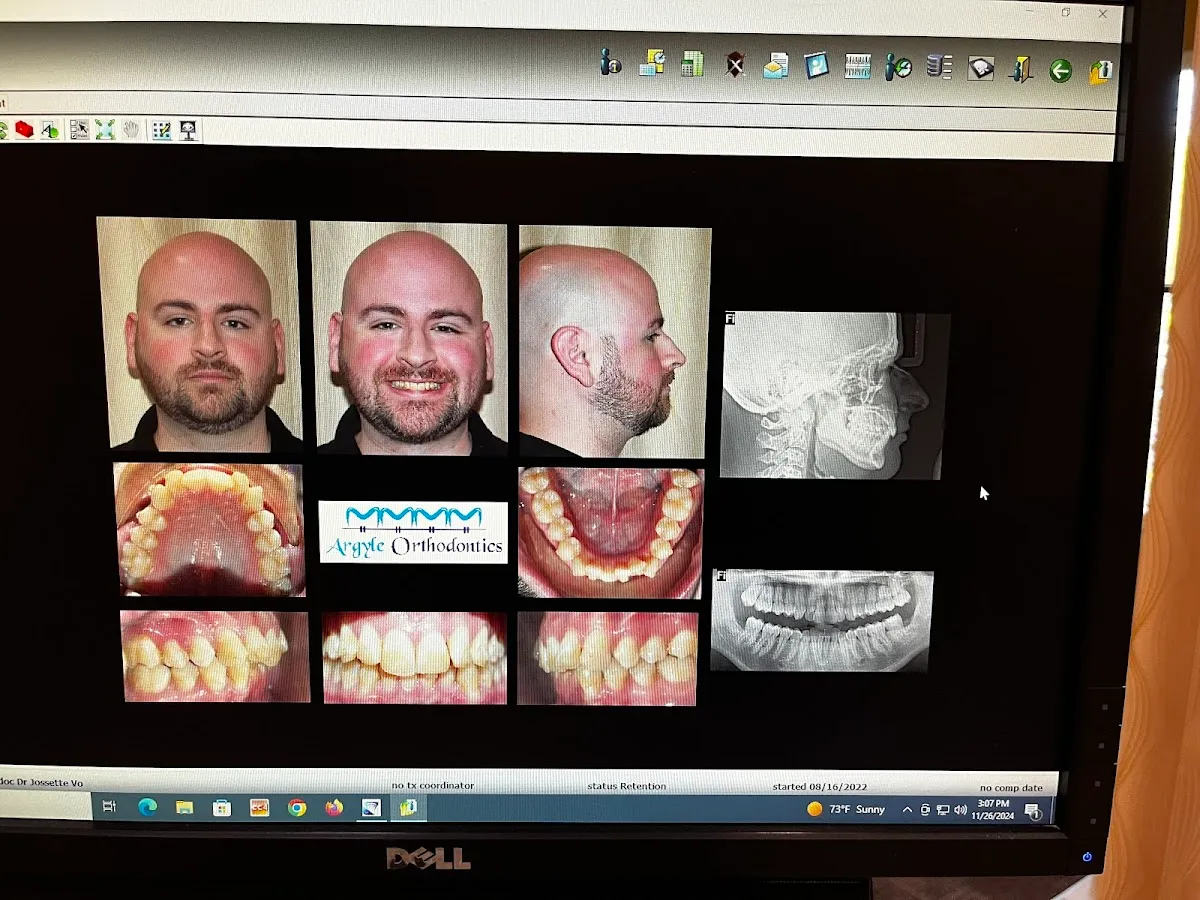Open the layout editor grid-and-pencil icon
This screenshot has width=1200, height=900.
coord(161,130)
